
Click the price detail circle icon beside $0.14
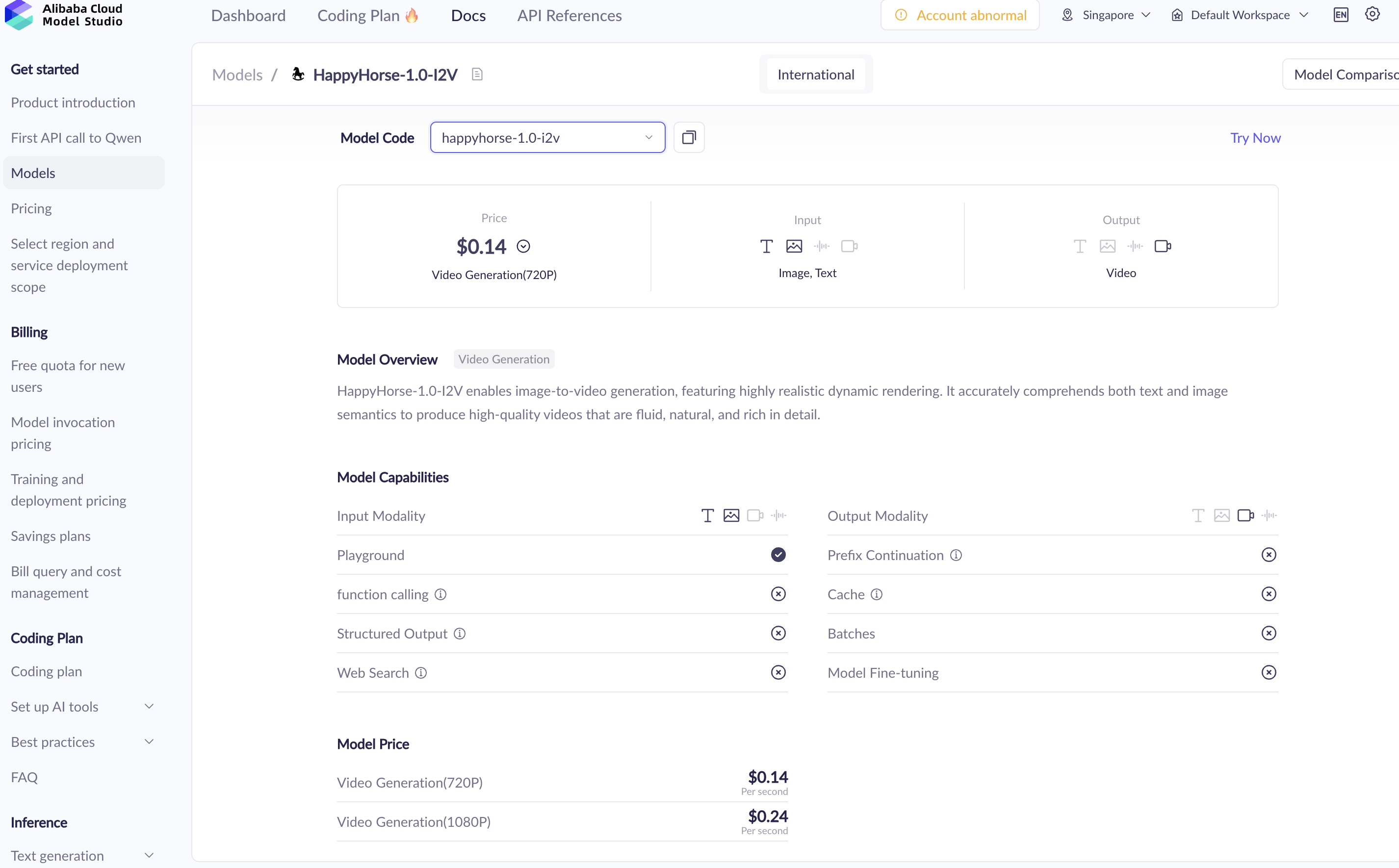(523, 246)
